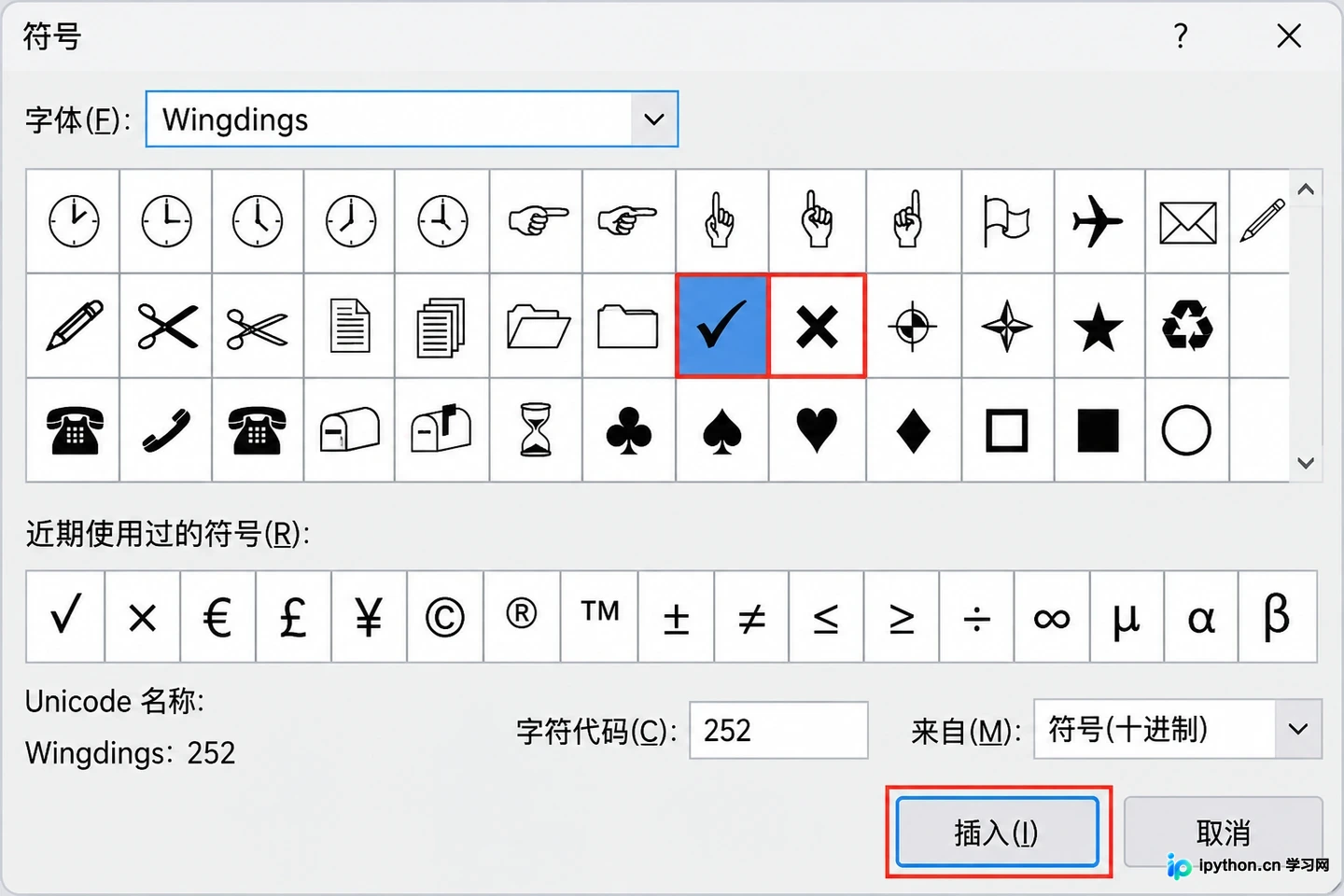
Task: Click the 取消 cancel button
Action: click(x=1223, y=832)
